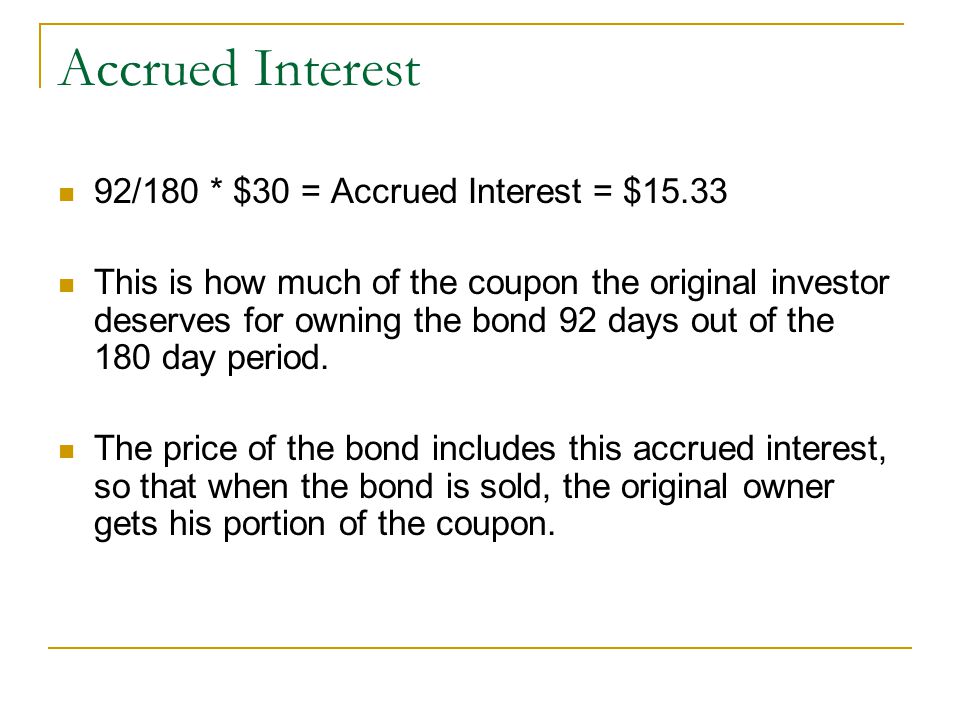Click "Accrued Interest" in the formula line
The image size is (960, 720).
point(456,190)
